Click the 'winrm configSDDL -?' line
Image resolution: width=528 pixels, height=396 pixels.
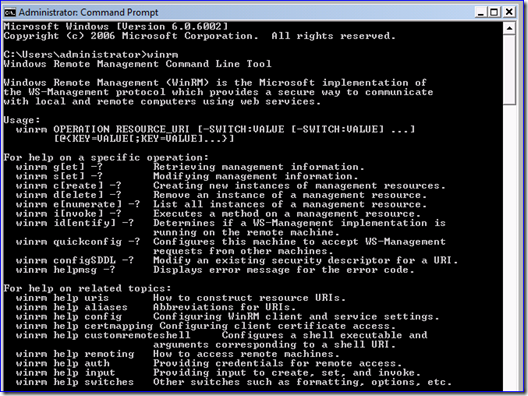(237, 260)
